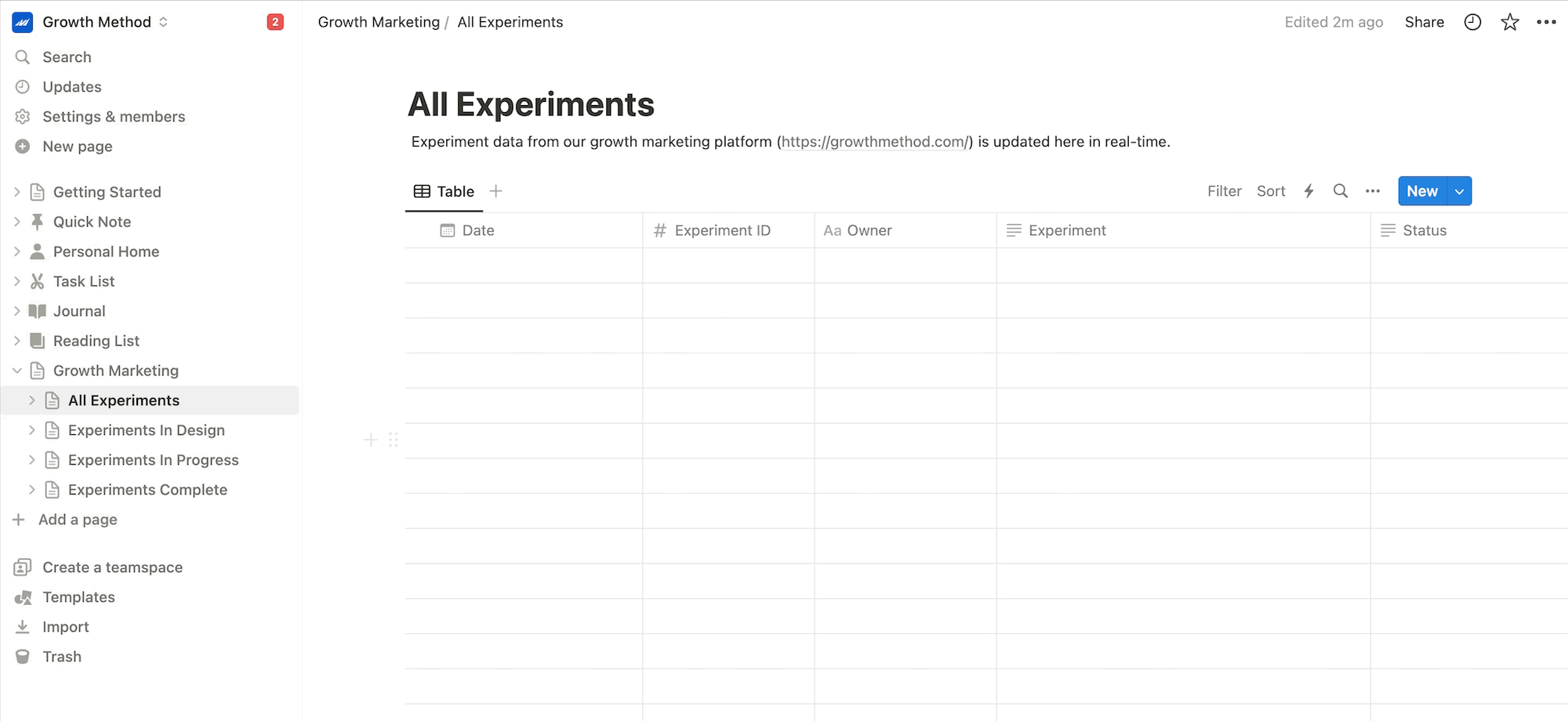Click the red notifications badge
1568x721 pixels.
point(275,22)
